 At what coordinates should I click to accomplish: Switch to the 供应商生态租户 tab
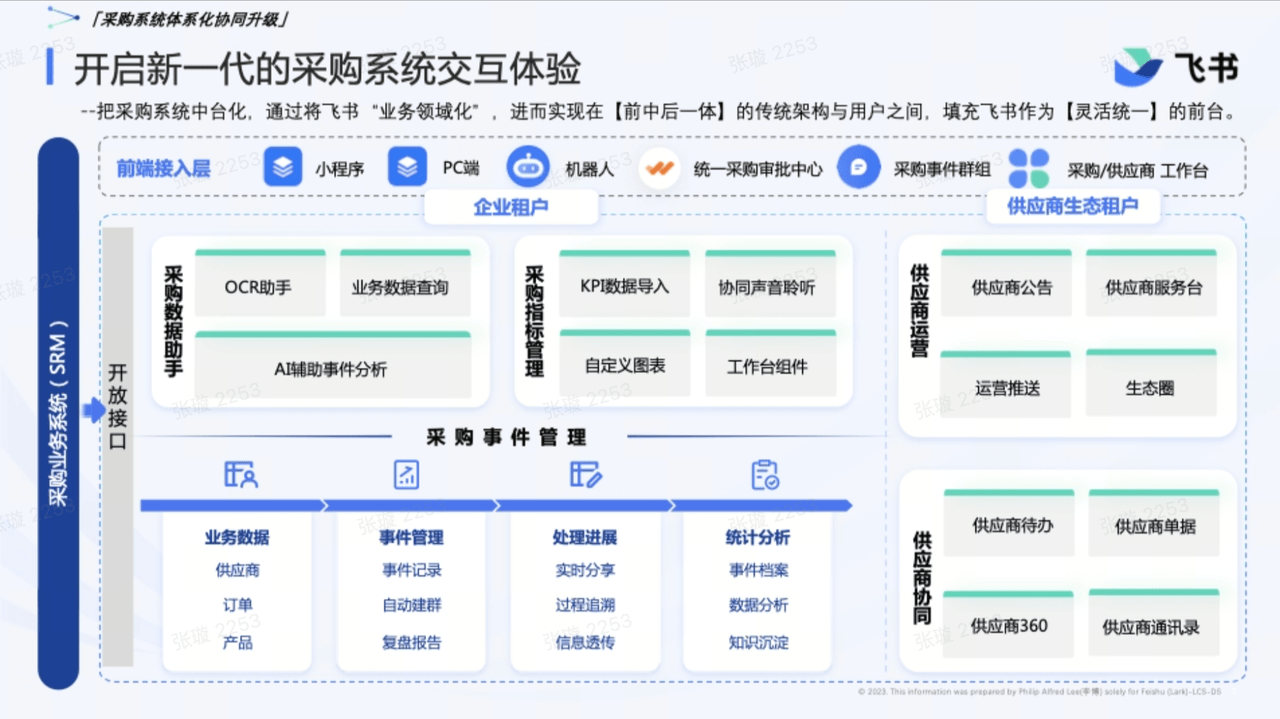(x=1072, y=207)
